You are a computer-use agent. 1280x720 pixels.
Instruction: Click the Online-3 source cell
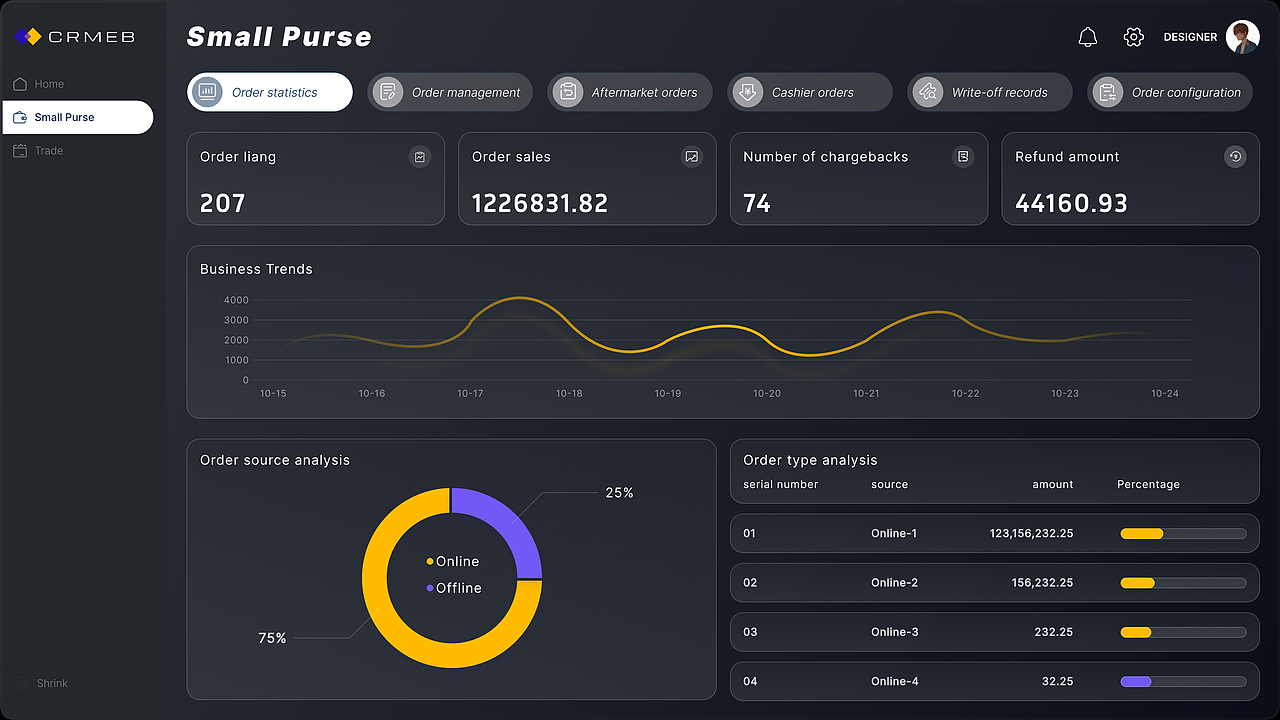(x=894, y=632)
